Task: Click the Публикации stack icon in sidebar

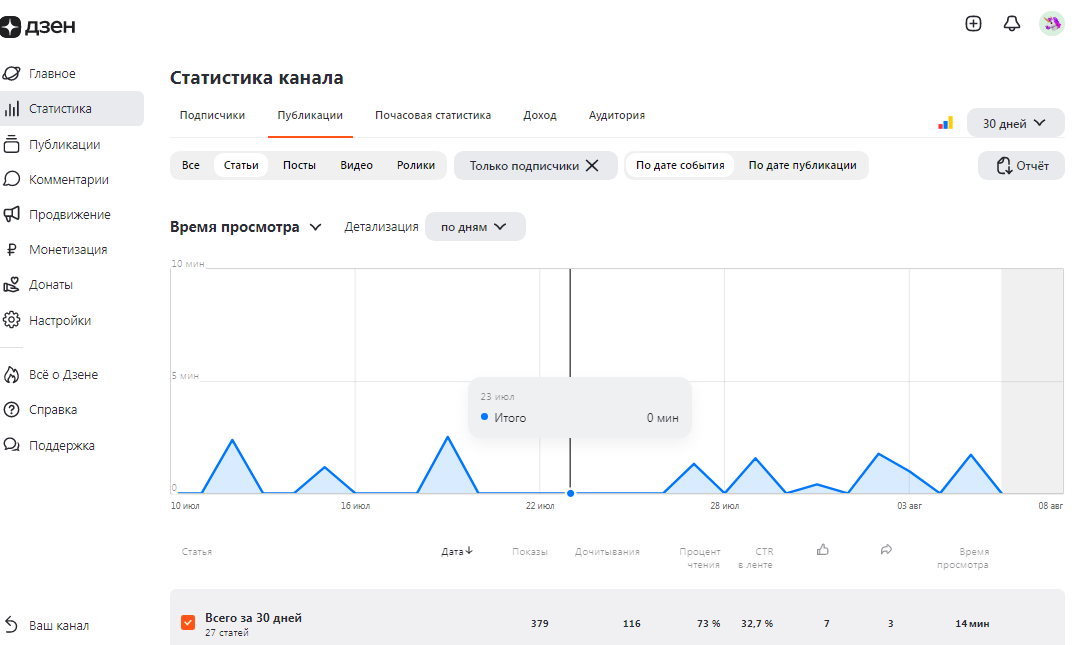Action: tap(12, 144)
